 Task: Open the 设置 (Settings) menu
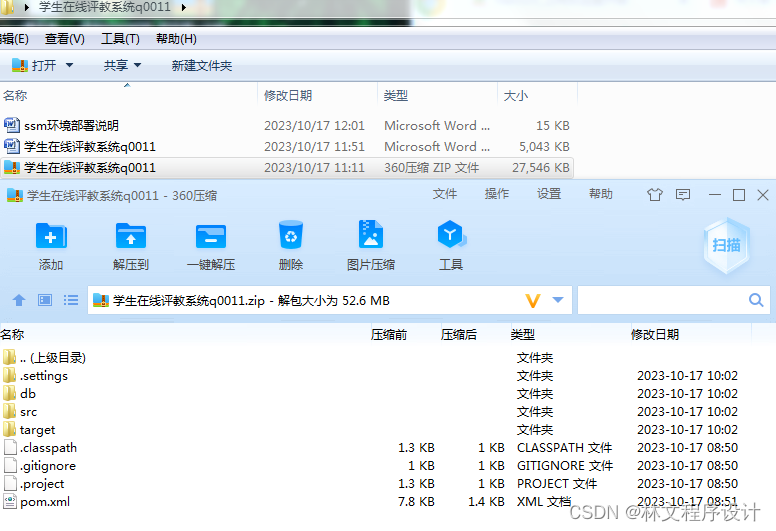549,194
